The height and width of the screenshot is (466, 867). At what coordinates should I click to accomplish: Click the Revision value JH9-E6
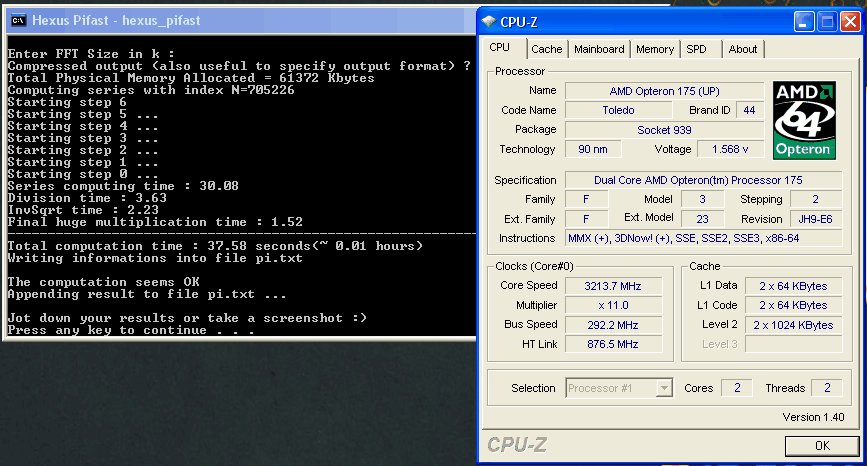(816, 219)
